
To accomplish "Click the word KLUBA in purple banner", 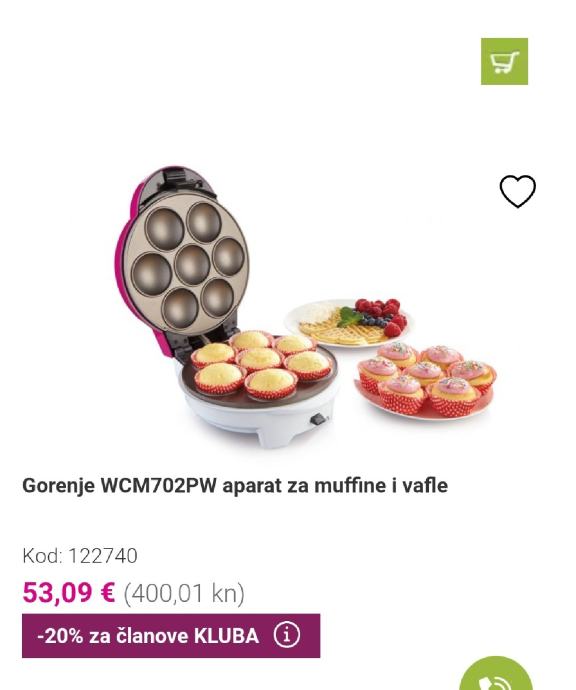I will [226, 636].
